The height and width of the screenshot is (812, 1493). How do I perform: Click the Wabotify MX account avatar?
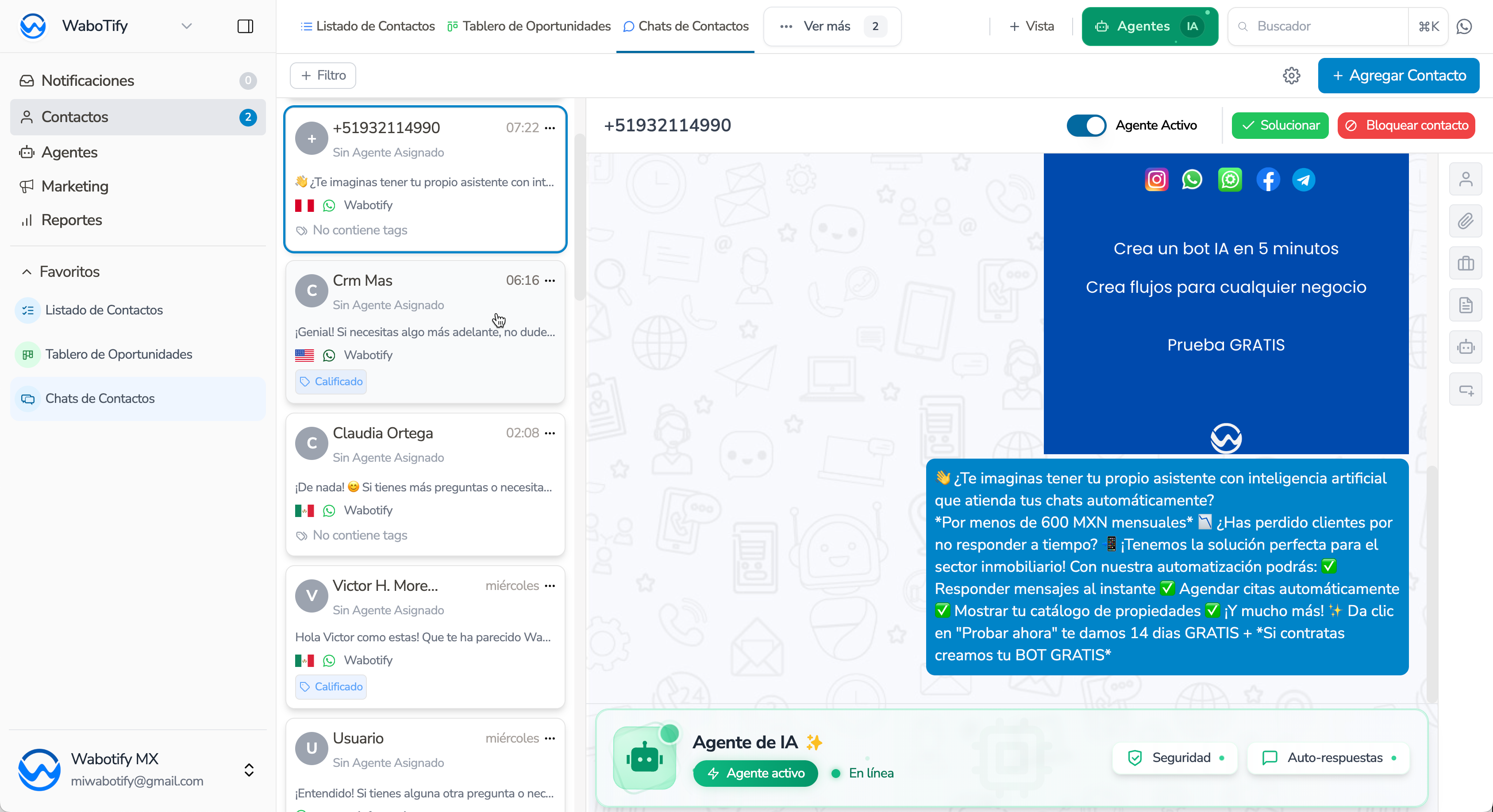[39, 770]
